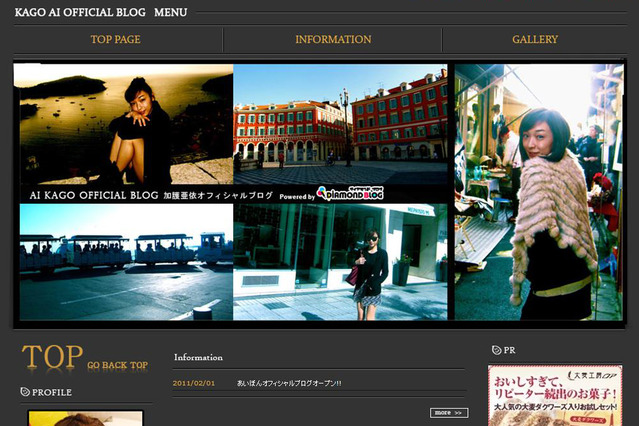The image size is (639, 426).
Task: Click the woman sitting by the sea photo
Action: tap(125, 125)
